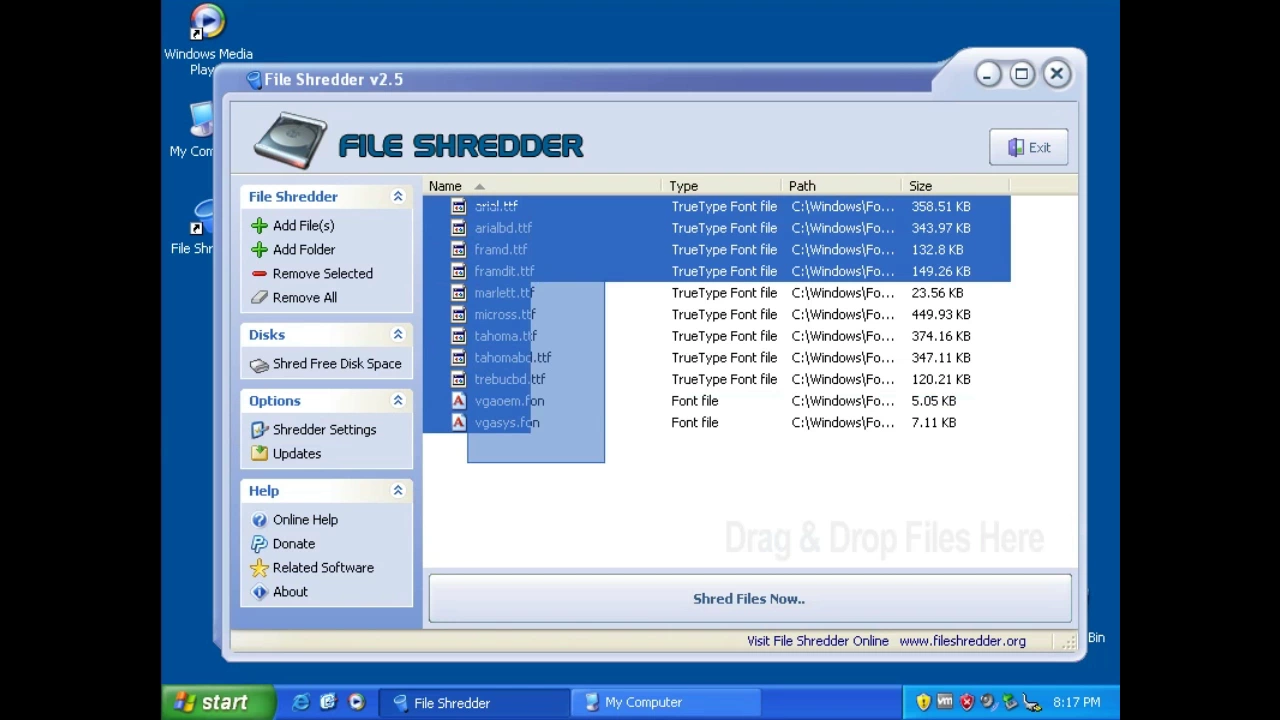Click the red Remove Selected icon

coord(260,274)
